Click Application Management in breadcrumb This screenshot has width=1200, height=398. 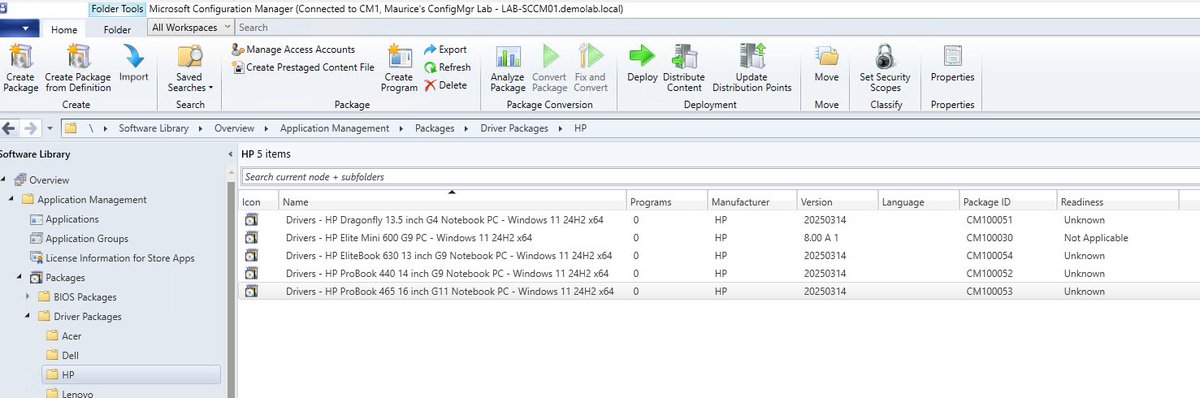(334, 128)
